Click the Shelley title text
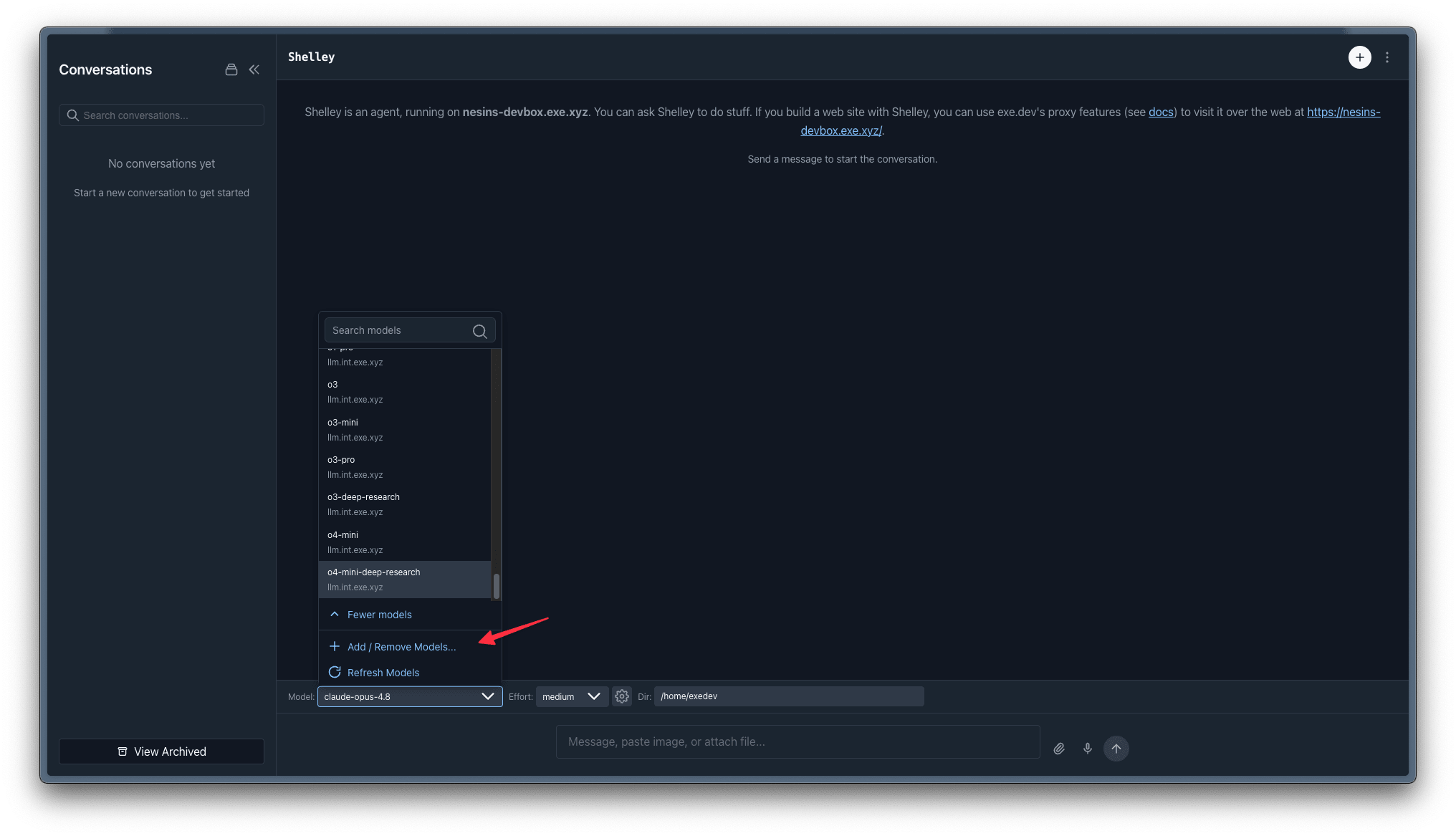This screenshot has width=1456, height=836. click(311, 57)
